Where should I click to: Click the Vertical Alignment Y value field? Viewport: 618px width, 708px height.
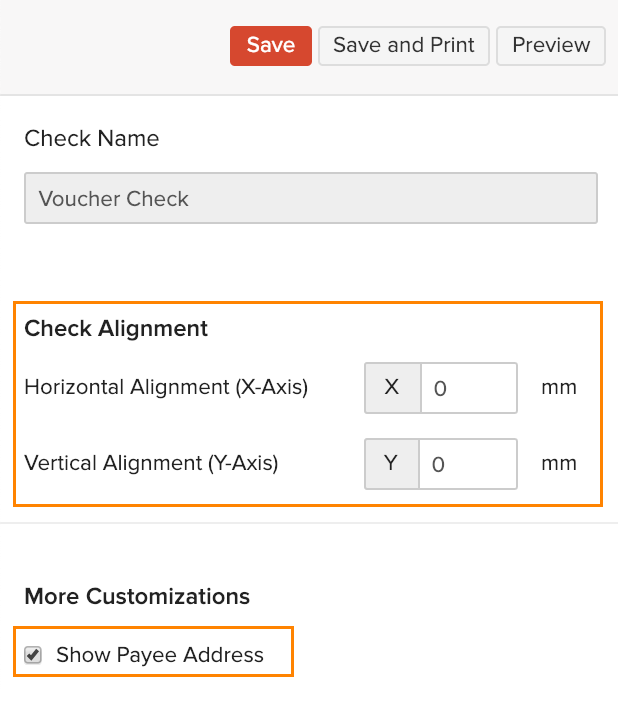tap(467, 464)
